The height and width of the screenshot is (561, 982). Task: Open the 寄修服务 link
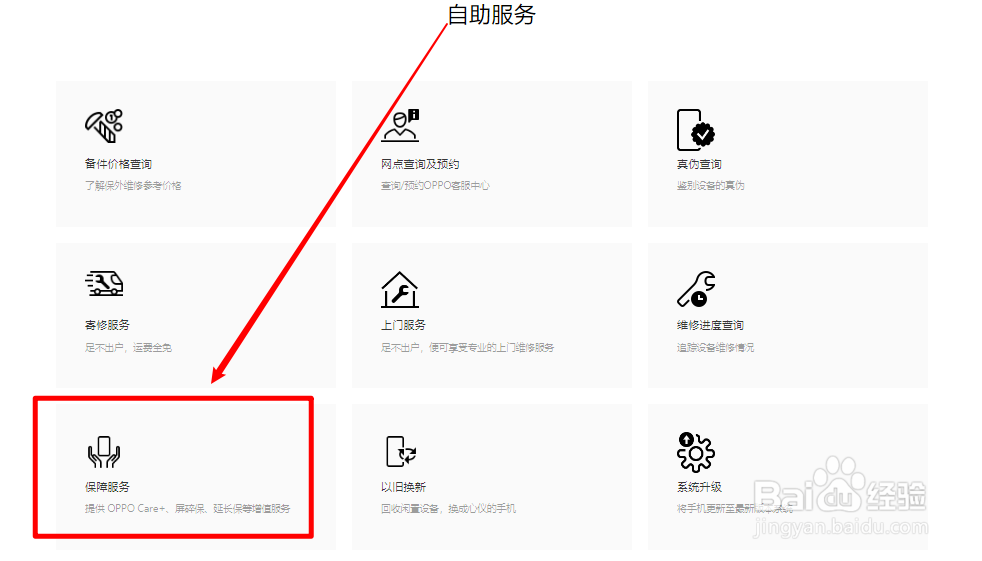pyautogui.click(x=107, y=325)
